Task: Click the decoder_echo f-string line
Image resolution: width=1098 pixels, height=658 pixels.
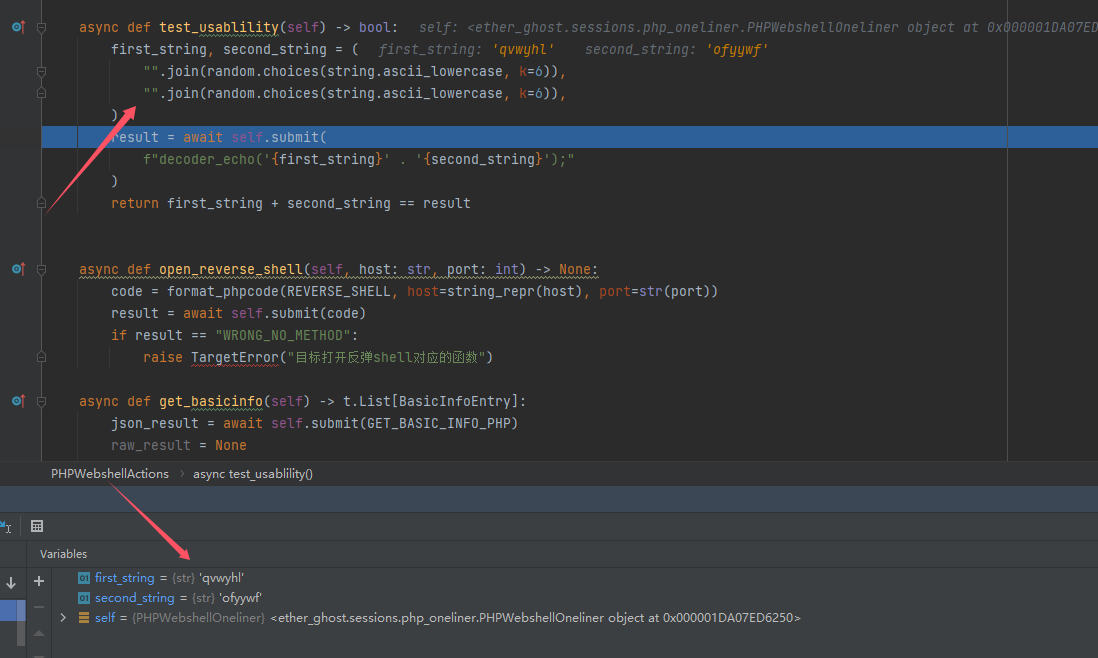Action: click(x=359, y=159)
